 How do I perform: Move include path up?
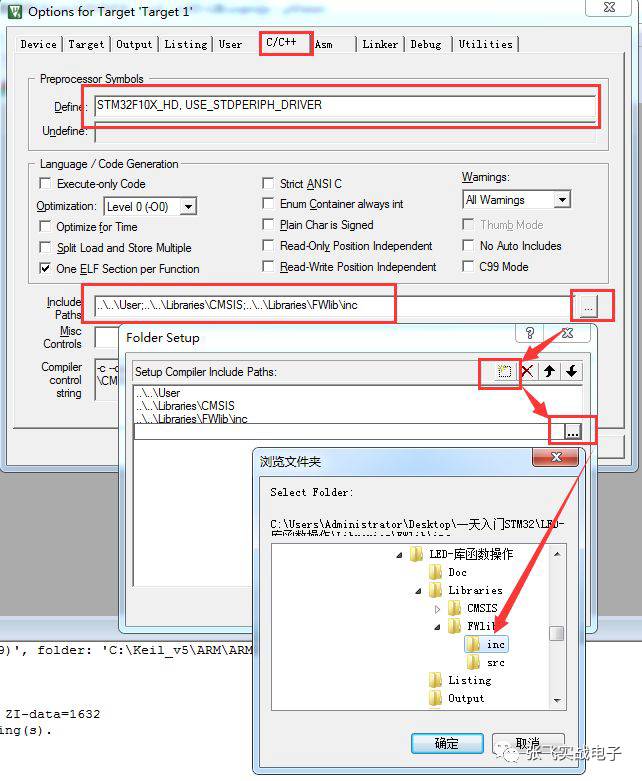[x=549, y=371]
